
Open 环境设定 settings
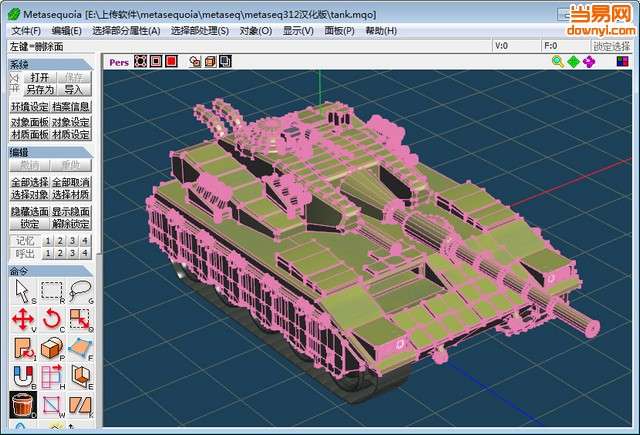tap(29, 107)
